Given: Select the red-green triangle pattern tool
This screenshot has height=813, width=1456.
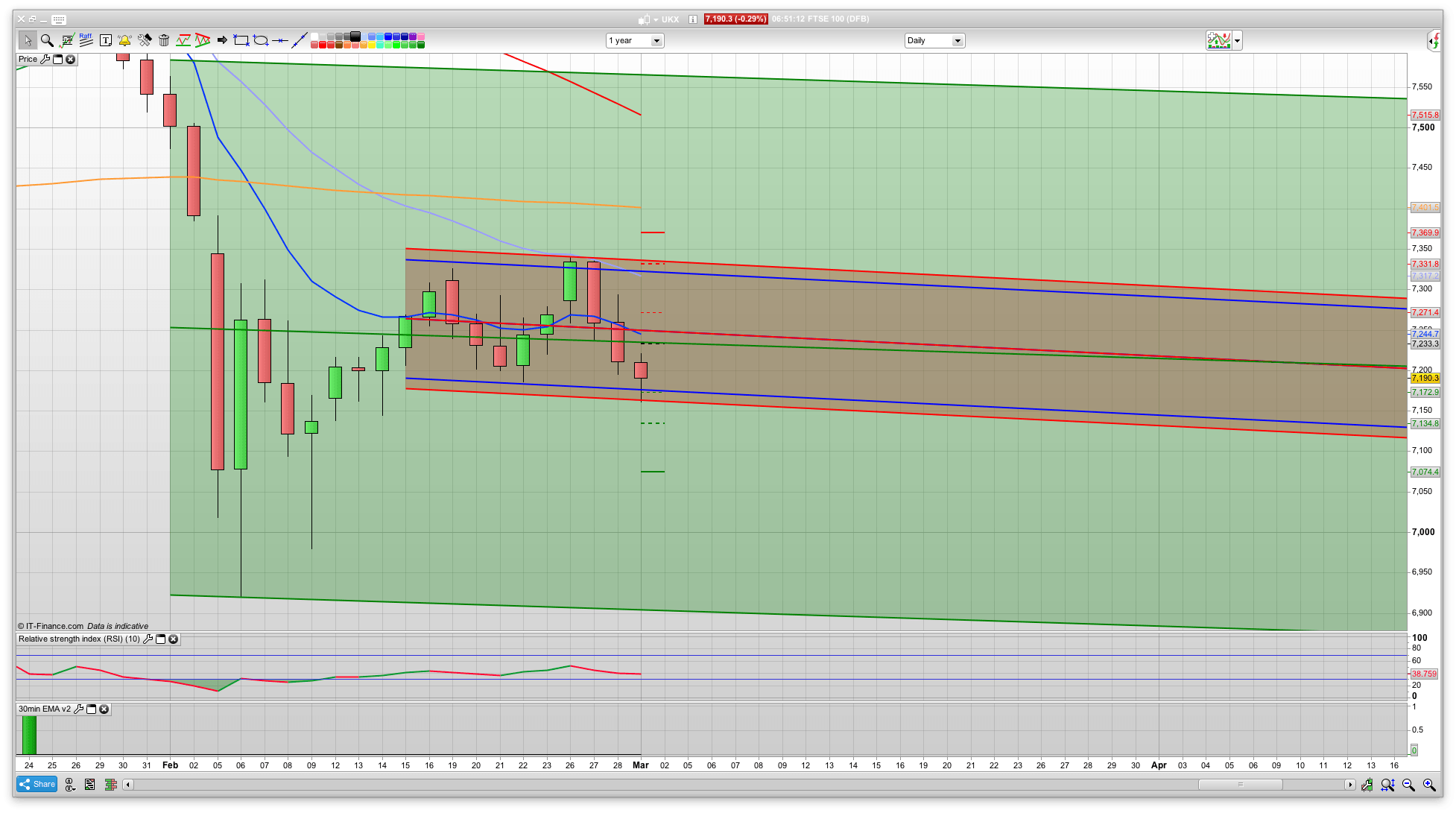Looking at the screenshot, I should click(203, 40).
